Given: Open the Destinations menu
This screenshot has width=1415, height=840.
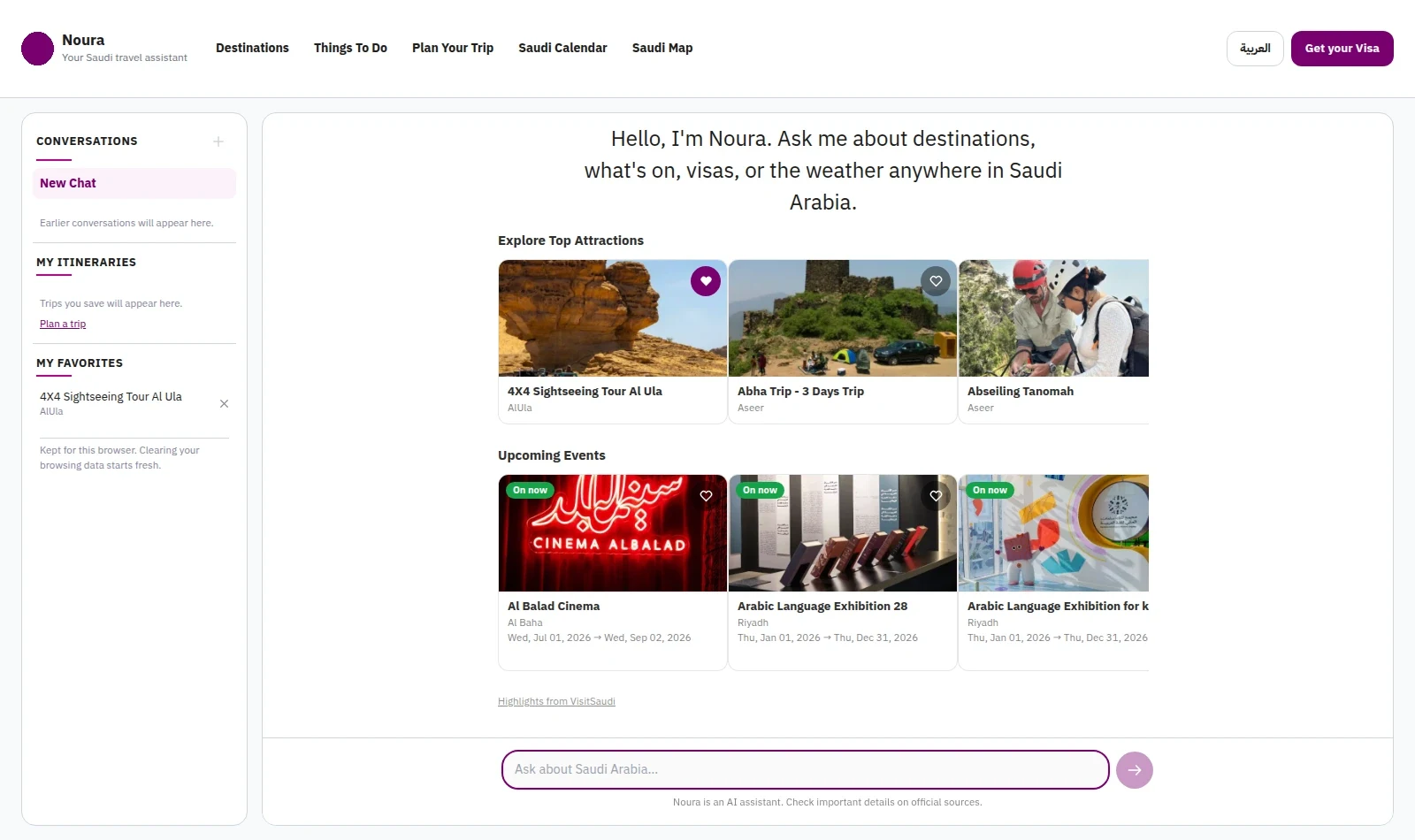Looking at the screenshot, I should (x=252, y=48).
